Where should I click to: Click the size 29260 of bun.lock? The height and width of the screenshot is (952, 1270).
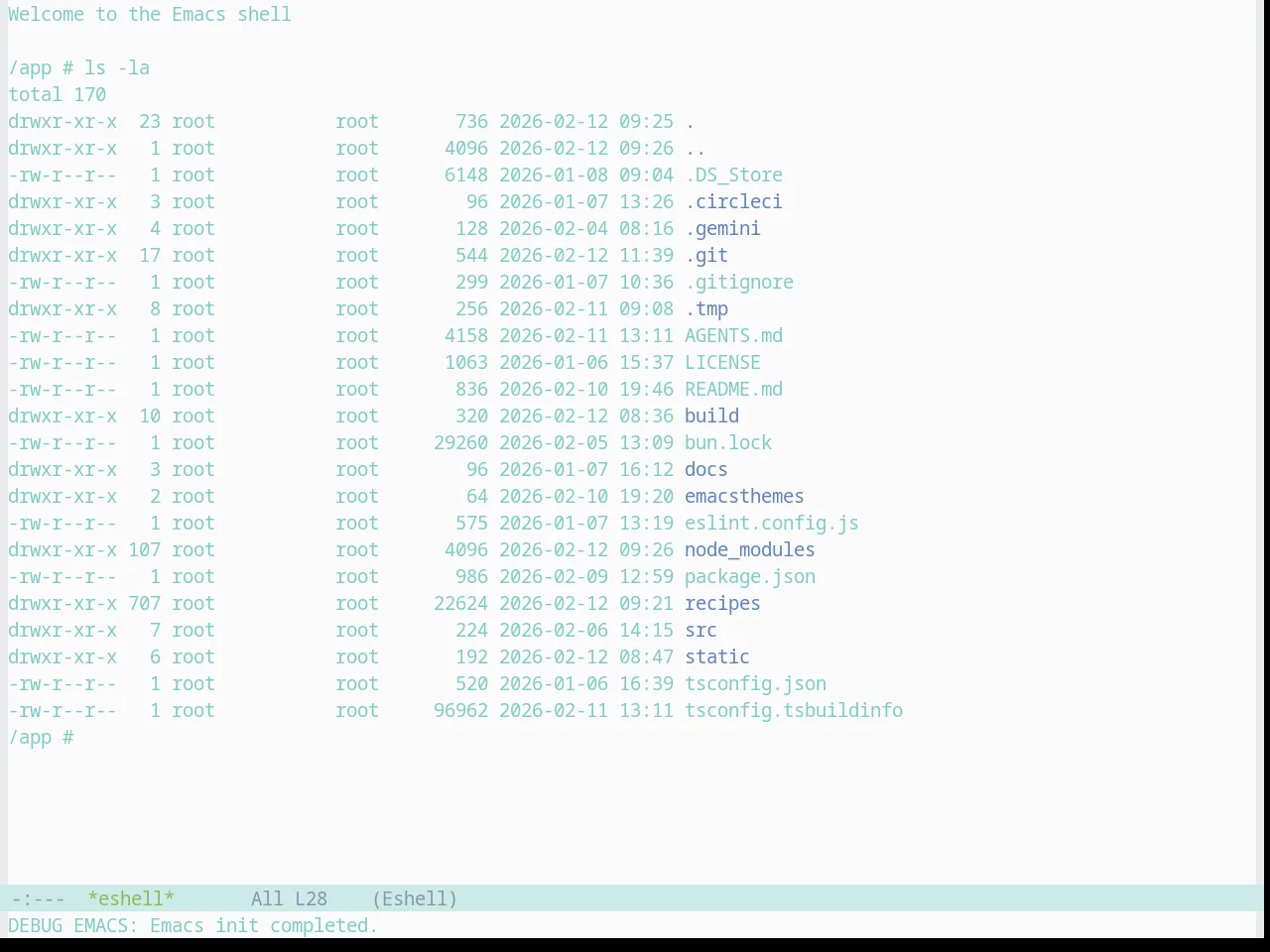point(460,443)
